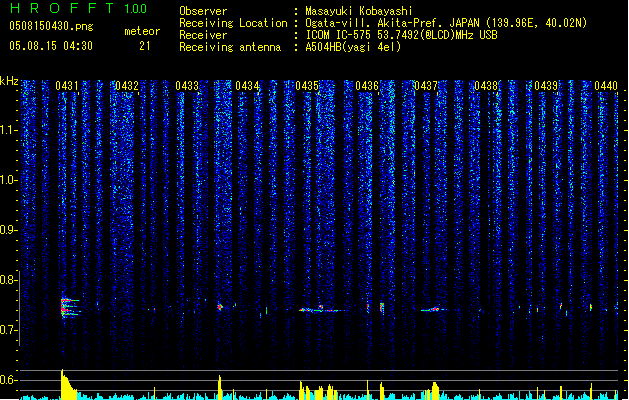Click the 0436 time marker
Screen dimensions: 629x400
coord(367,86)
